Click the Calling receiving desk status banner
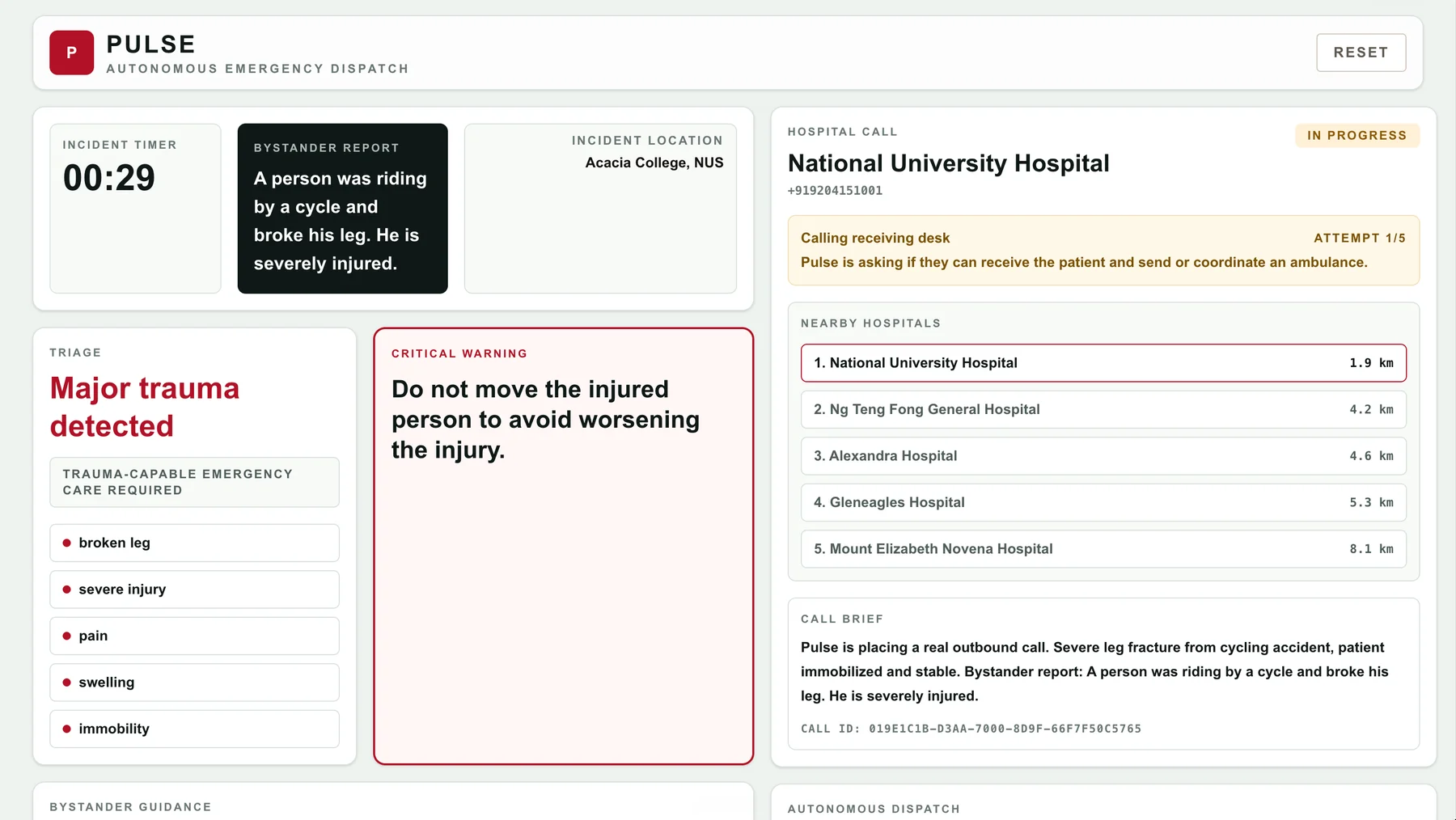 (x=1103, y=250)
